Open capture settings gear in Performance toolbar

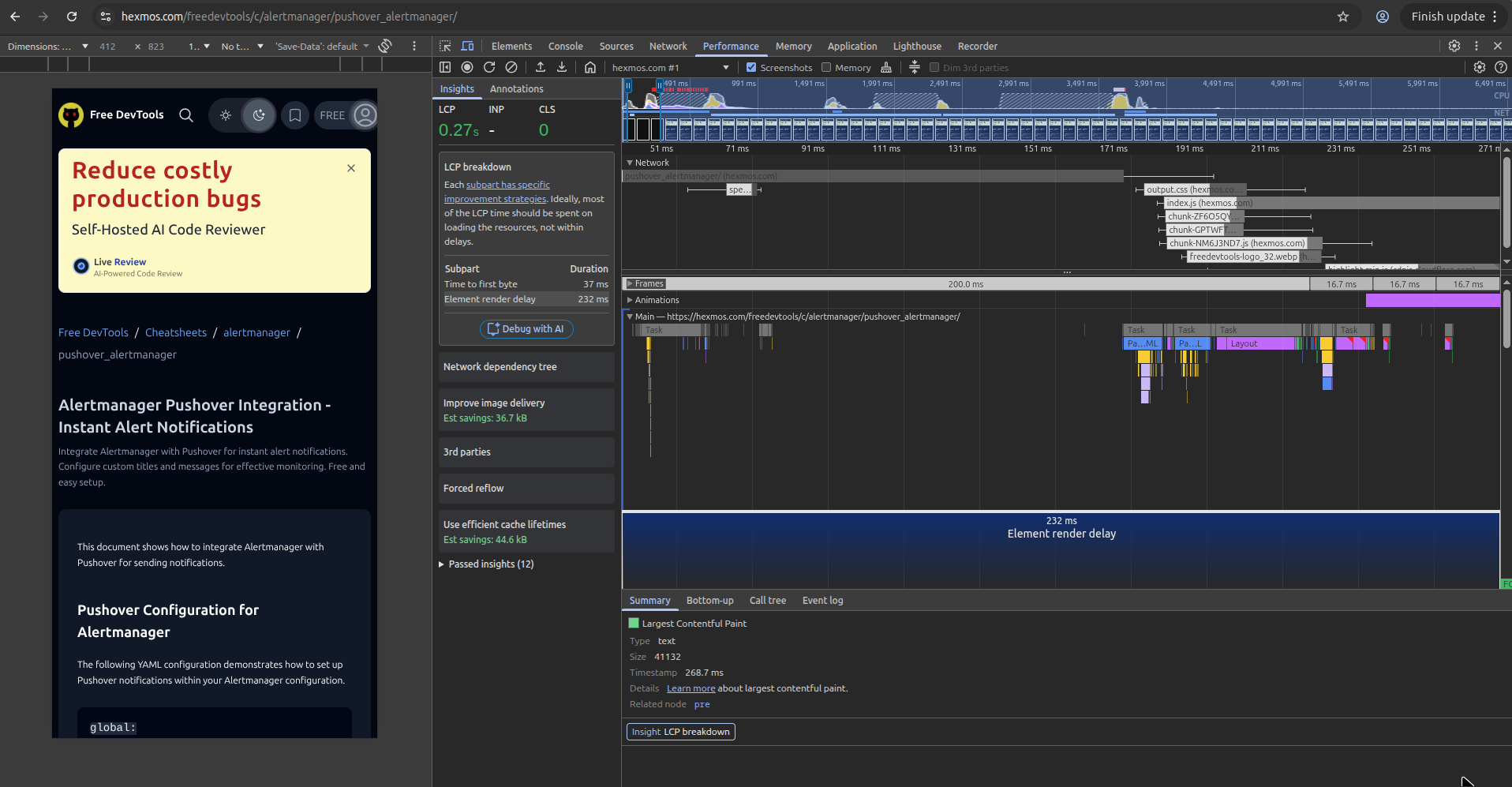1480,68
